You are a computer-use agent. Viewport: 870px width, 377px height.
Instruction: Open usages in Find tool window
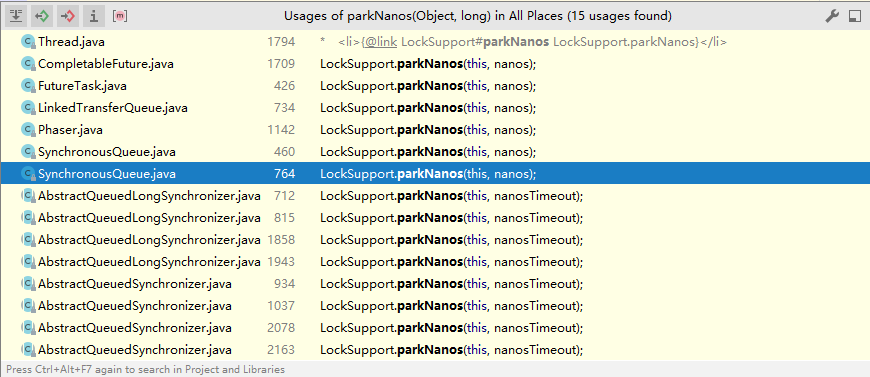coord(854,17)
